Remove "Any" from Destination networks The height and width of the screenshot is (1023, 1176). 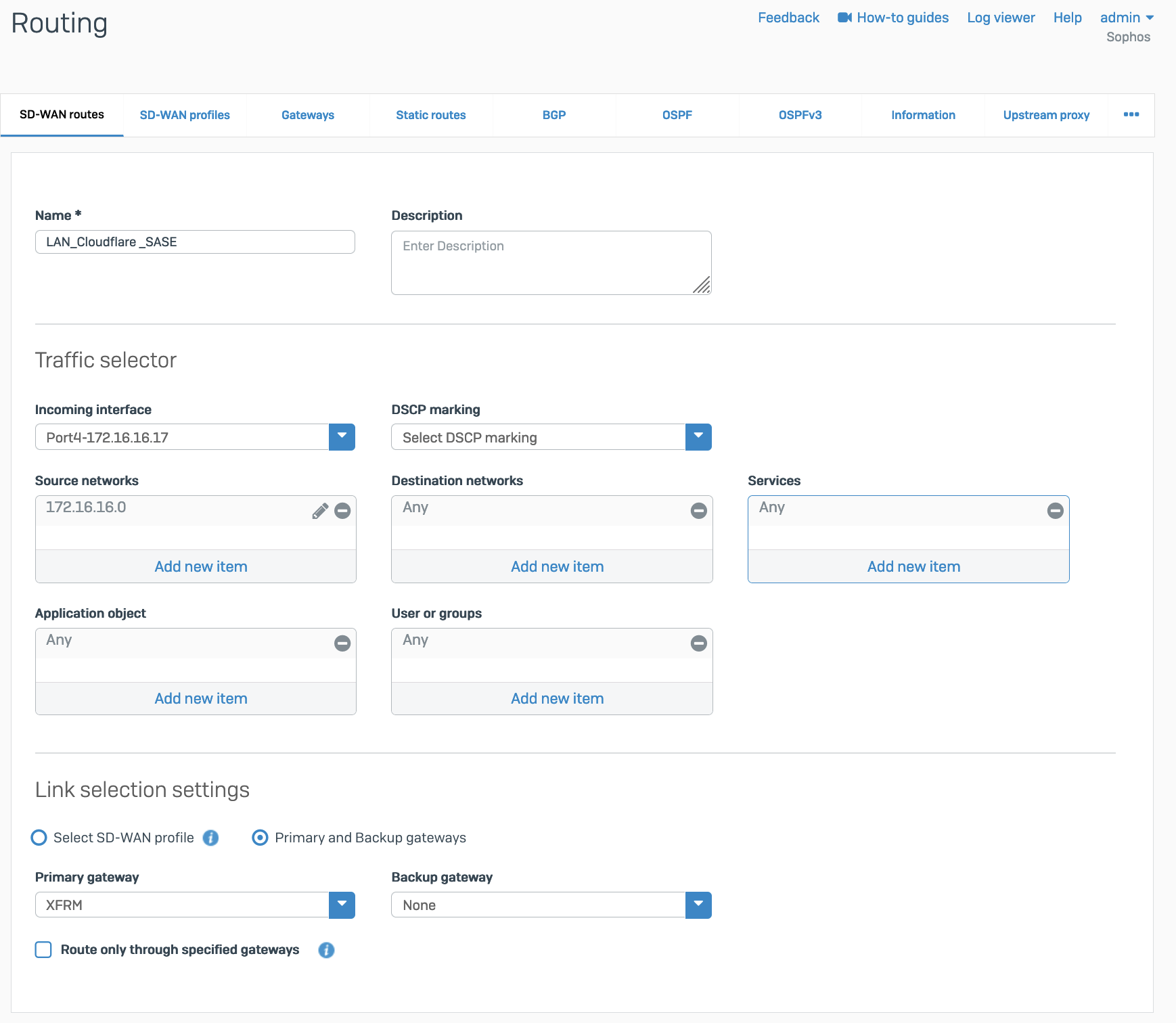[x=698, y=511]
